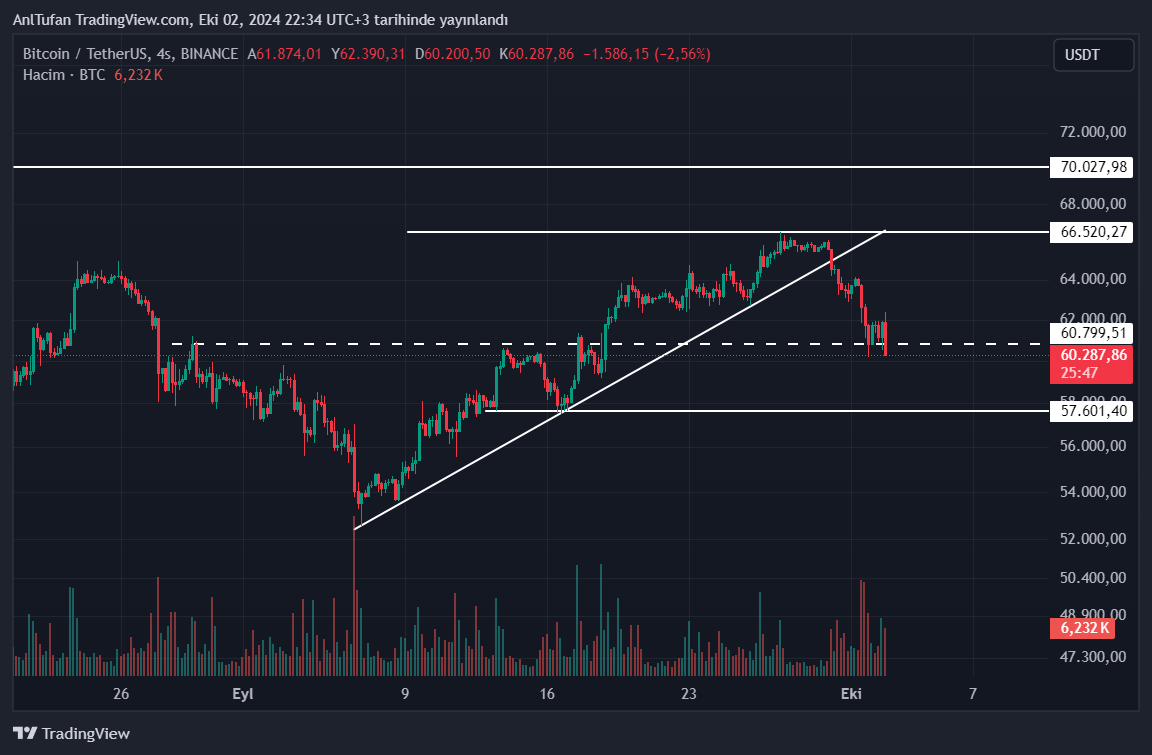Click the red current price 60.287,86 label
The height and width of the screenshot is (755, 1152).
1091,355
